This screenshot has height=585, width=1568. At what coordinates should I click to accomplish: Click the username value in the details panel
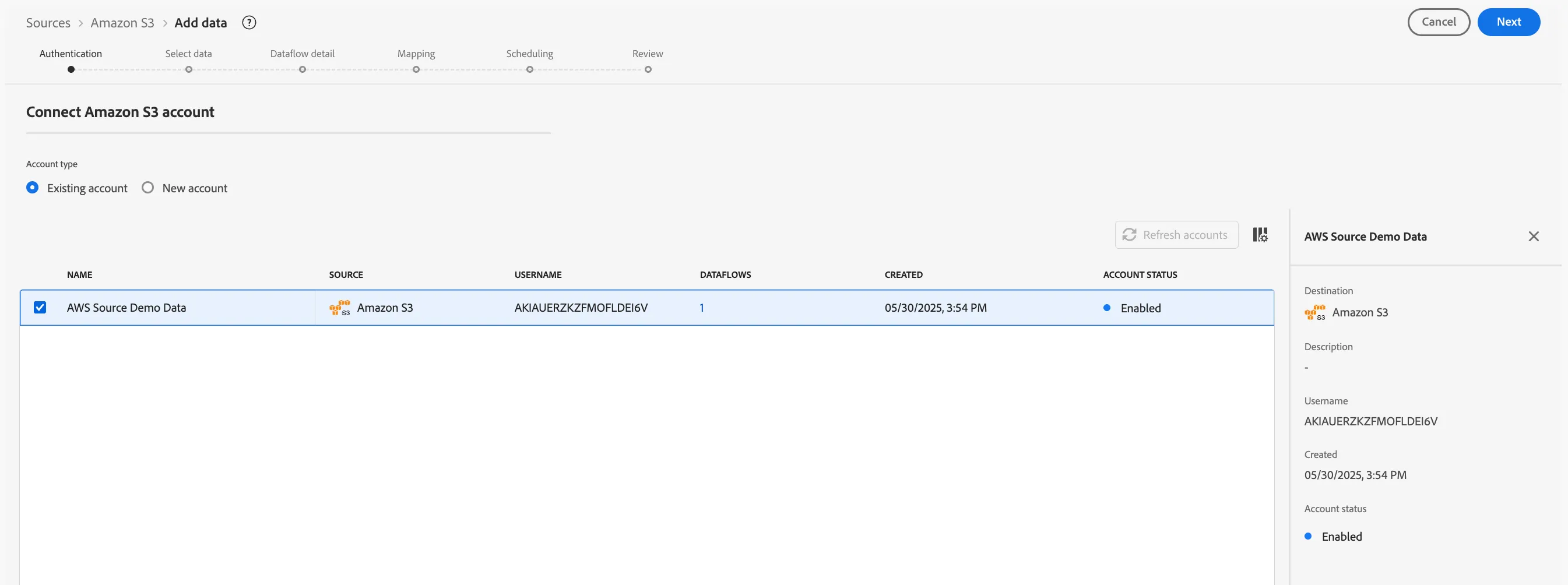click(x=1371, y=421)
